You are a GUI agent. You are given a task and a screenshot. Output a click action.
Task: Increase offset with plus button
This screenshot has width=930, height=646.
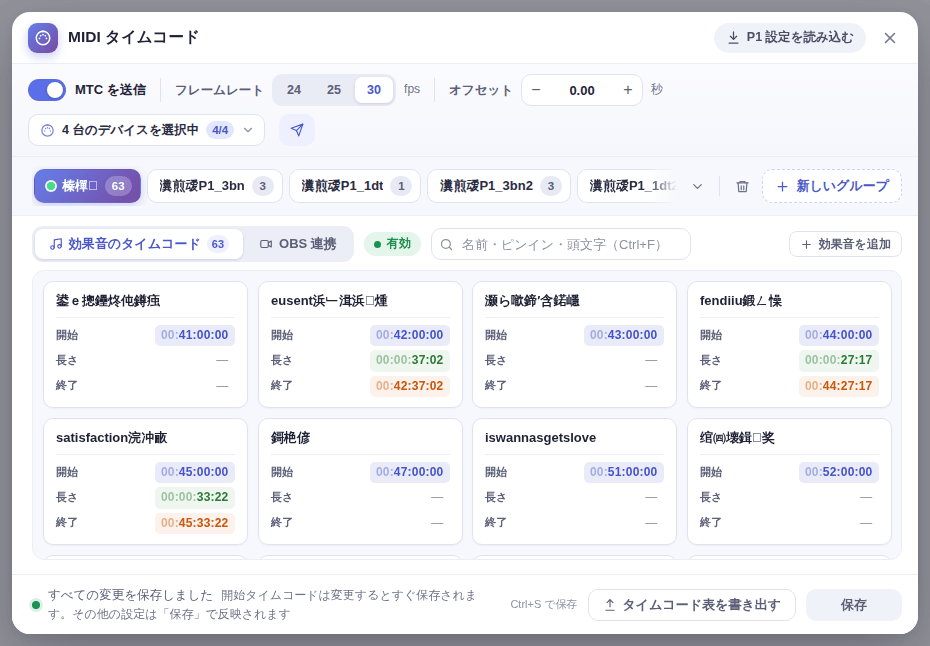[628, 90]
